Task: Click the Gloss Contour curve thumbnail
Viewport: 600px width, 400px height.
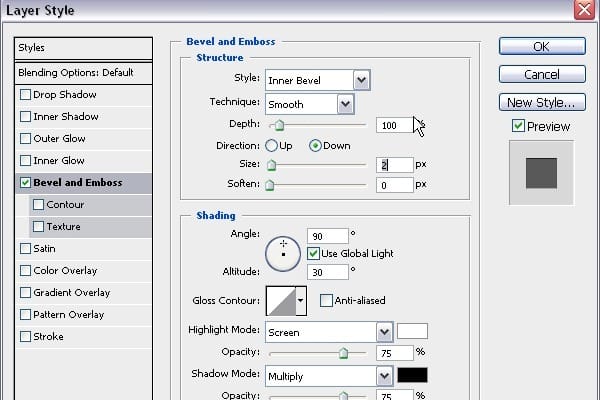Action: click(281, 301)
